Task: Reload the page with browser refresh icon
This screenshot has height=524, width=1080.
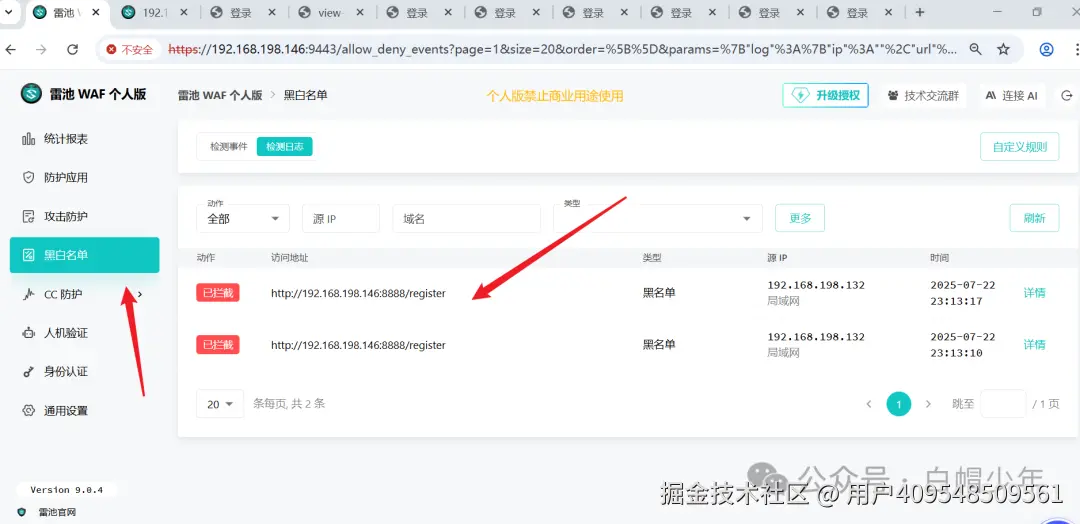Action: click(x=72, y=49)
